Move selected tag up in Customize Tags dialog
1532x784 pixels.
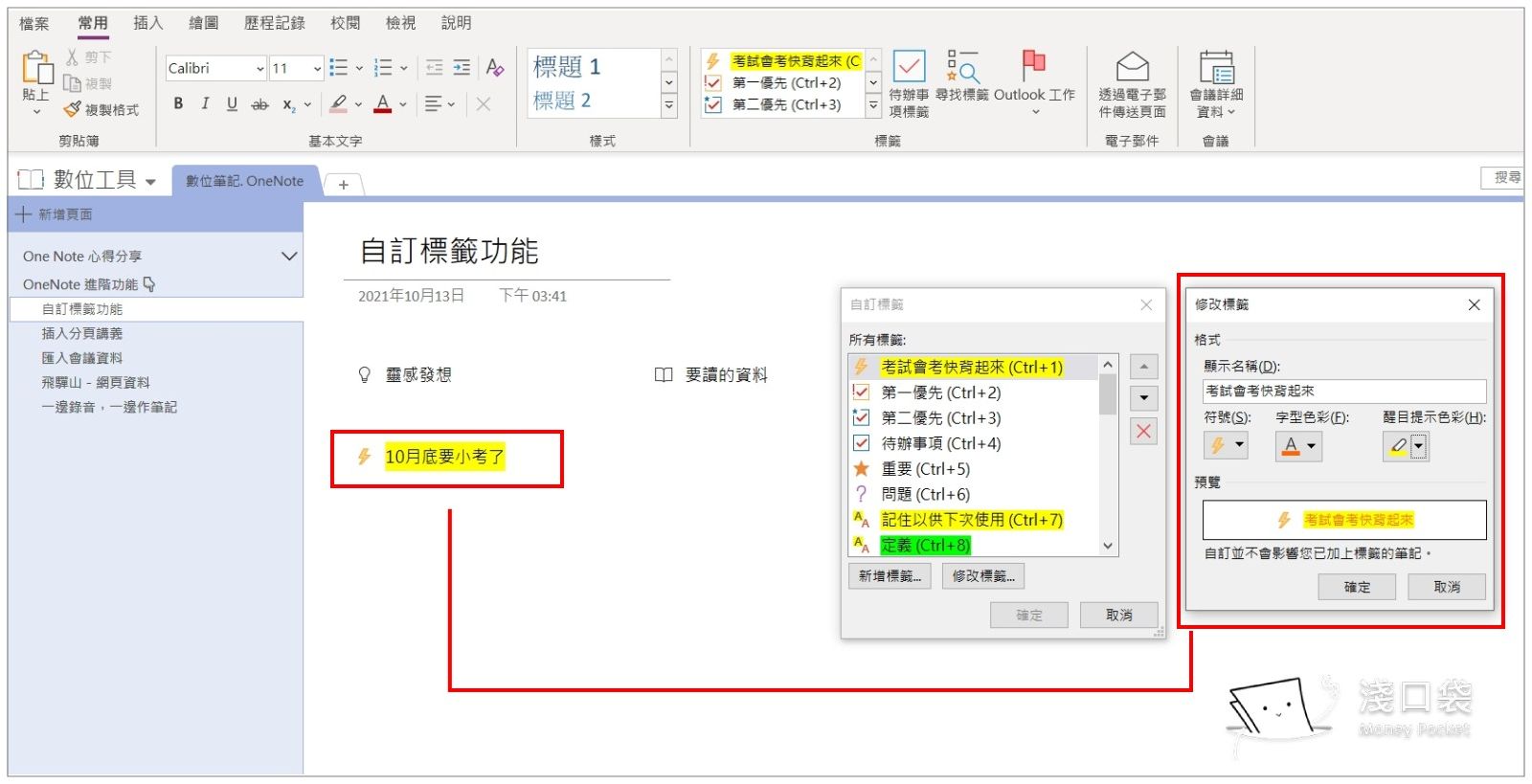point(1143,368)
